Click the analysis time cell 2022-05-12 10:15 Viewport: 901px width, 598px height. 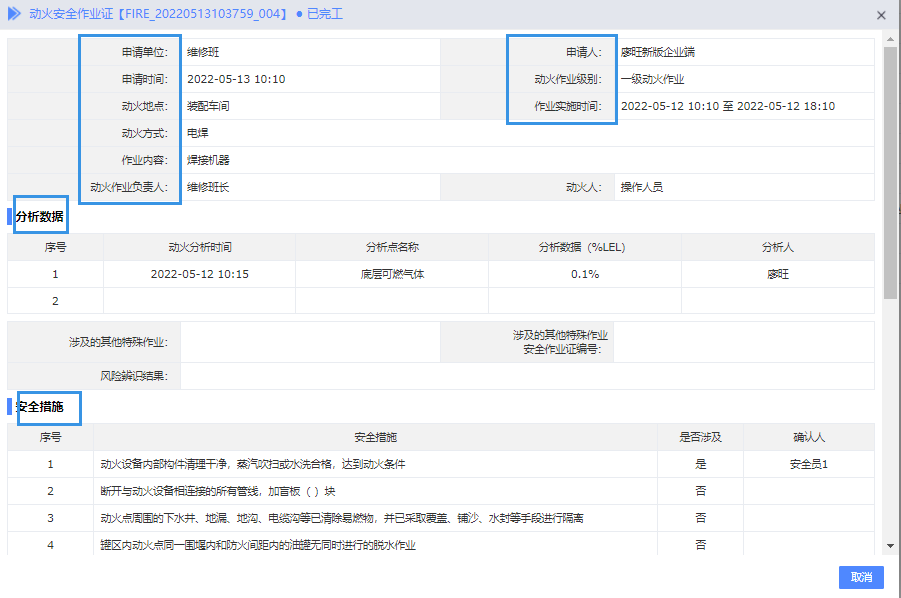(x=199, y=275)
